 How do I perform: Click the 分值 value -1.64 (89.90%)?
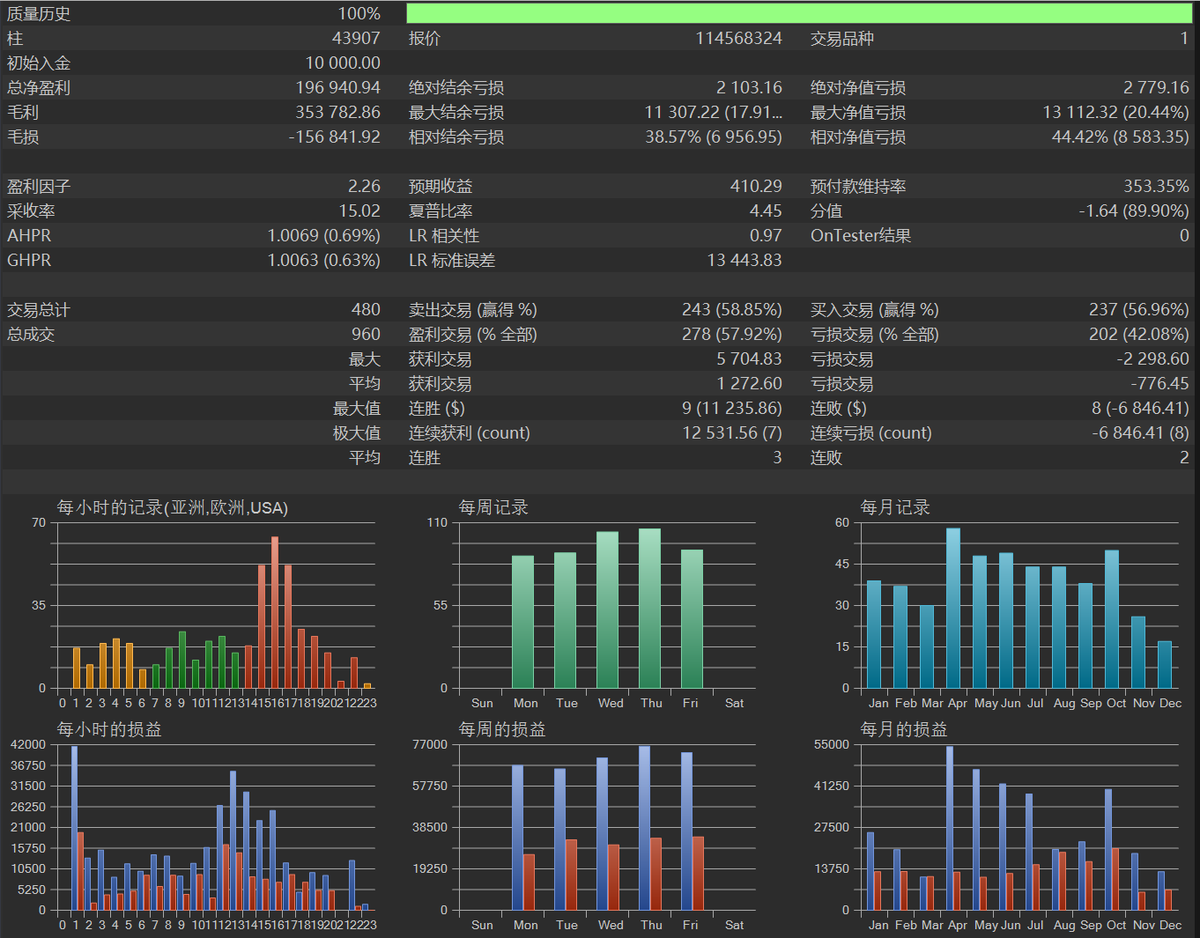coord(1134,211)
